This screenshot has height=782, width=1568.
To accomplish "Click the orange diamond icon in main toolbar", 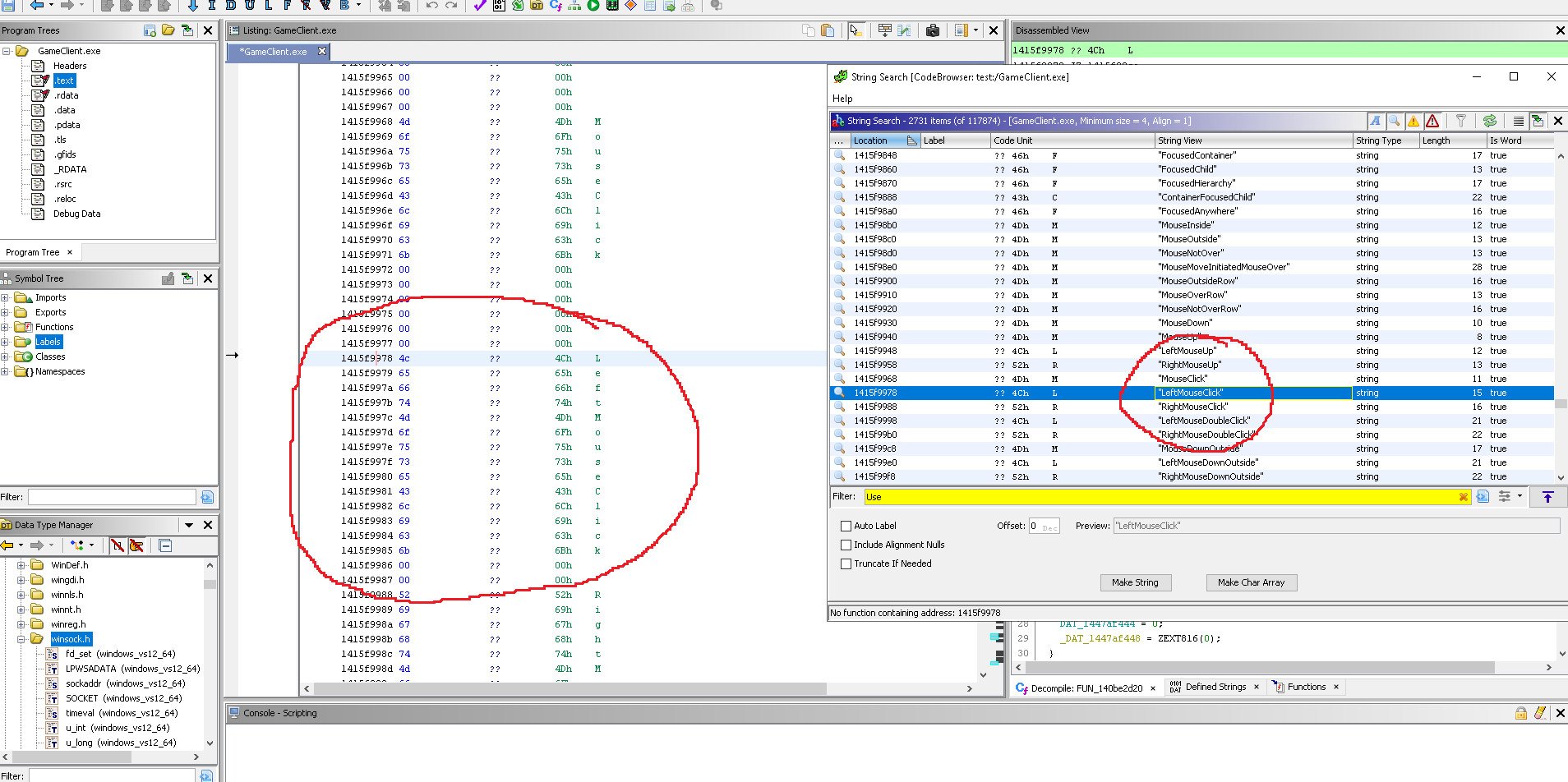I will click(631, 5).
